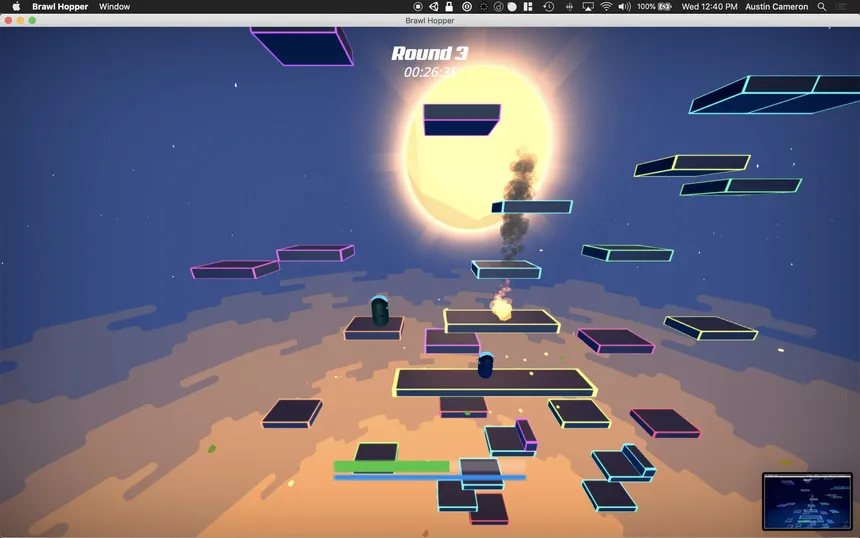
Task: Click the Brawl Hopper window title
Action: pyautogui.click(x=429, y=20)
